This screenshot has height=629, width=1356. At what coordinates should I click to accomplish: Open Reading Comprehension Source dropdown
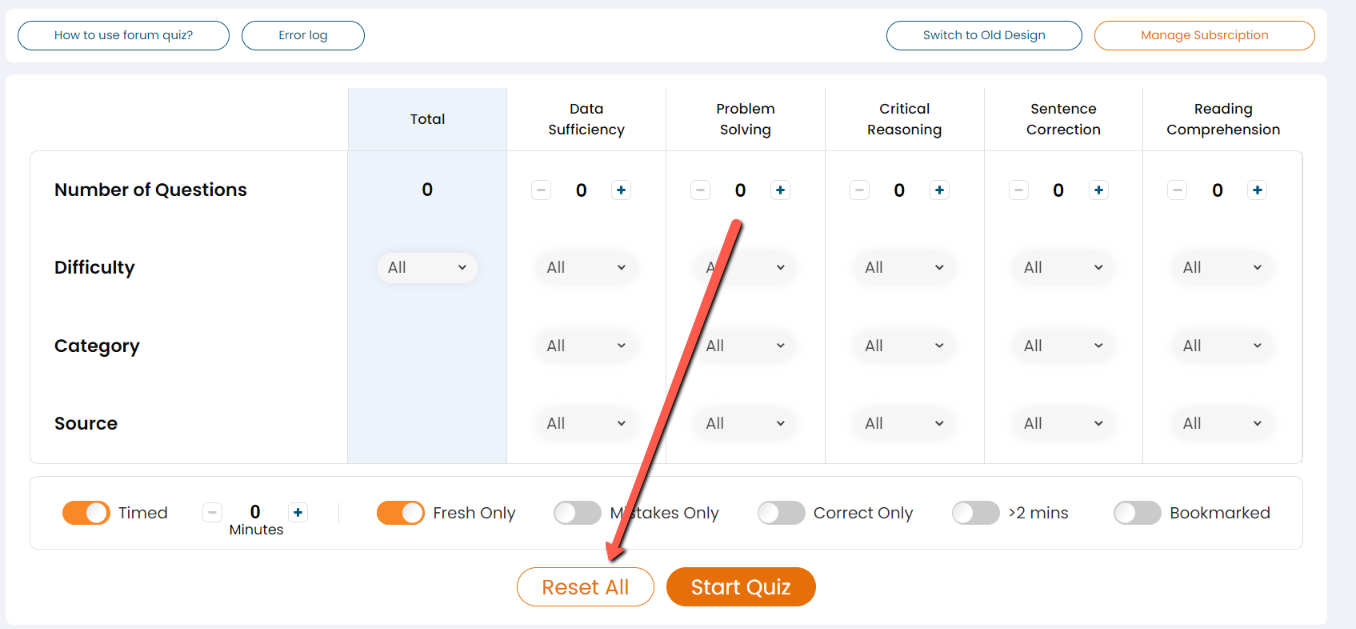point(1222,424)
